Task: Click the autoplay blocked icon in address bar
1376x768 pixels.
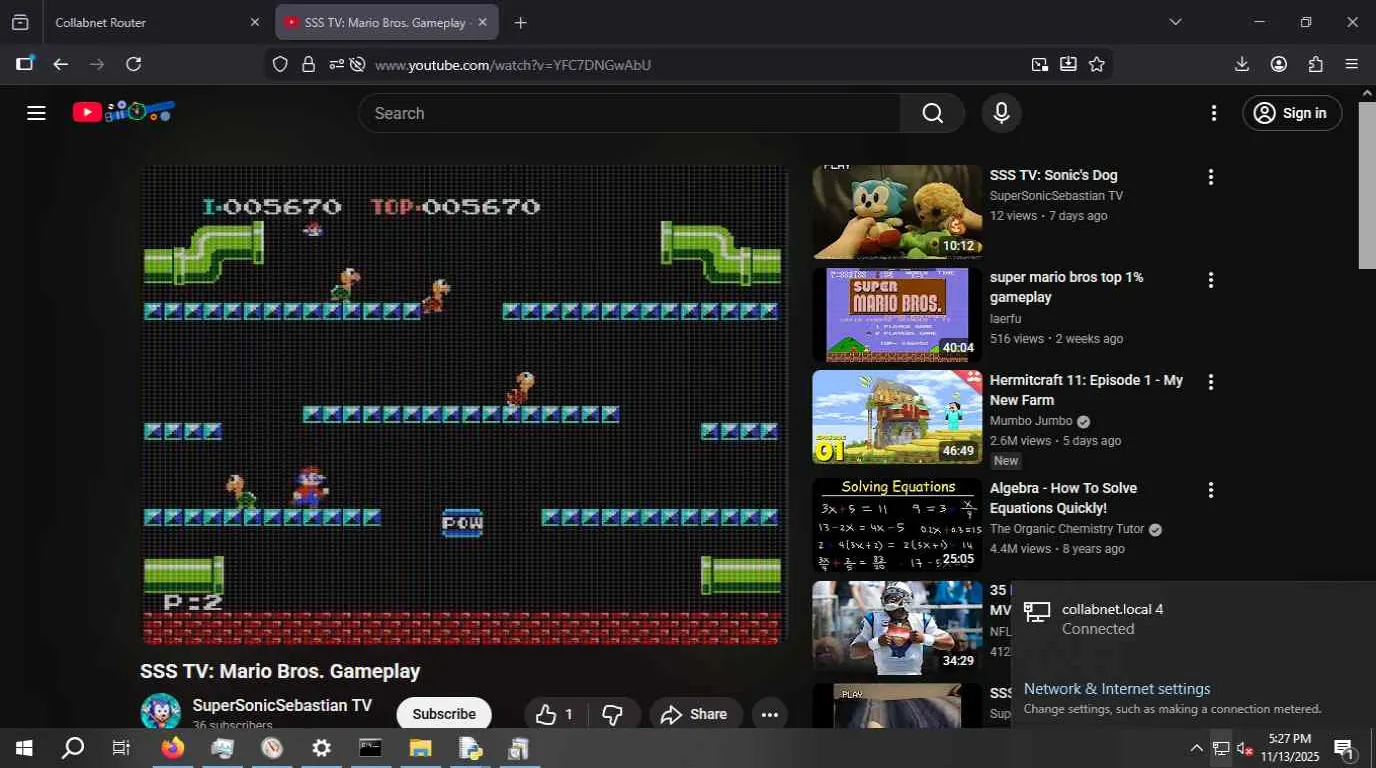Action: pos(358,64)
